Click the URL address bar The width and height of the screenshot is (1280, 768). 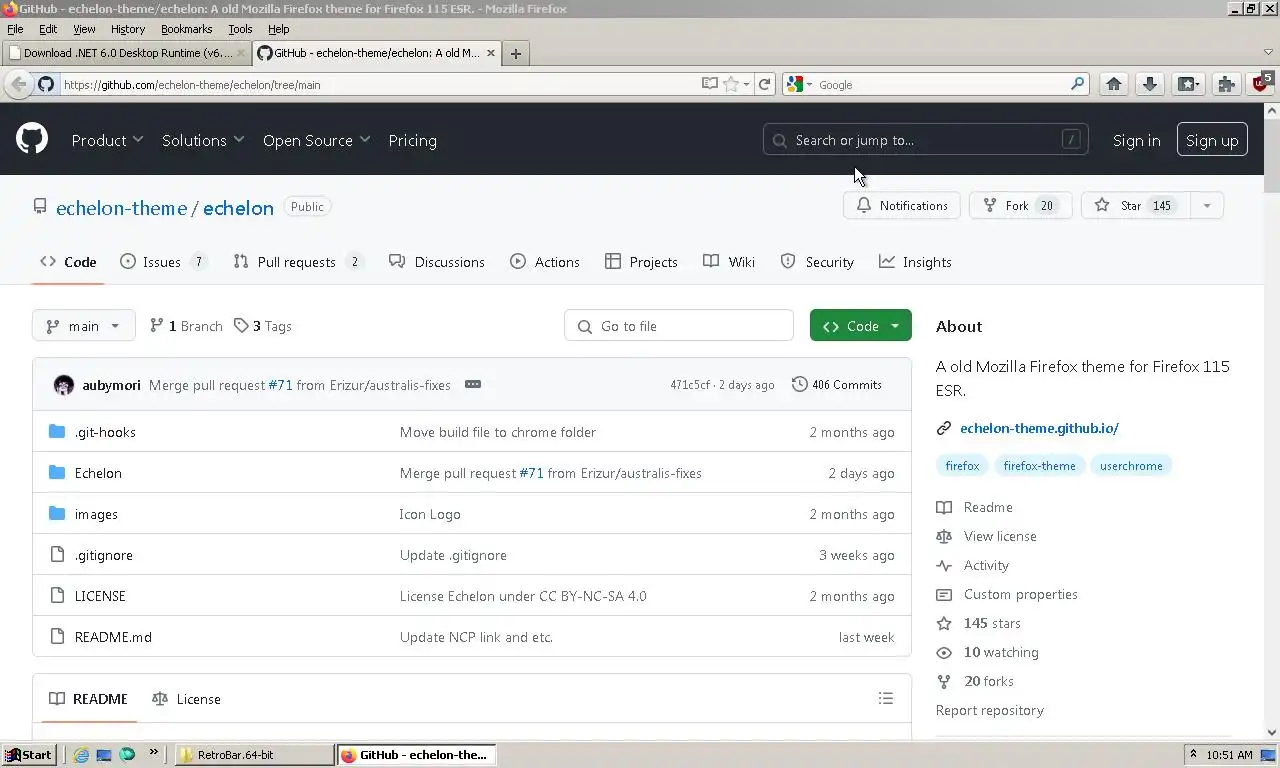[380, 85]
